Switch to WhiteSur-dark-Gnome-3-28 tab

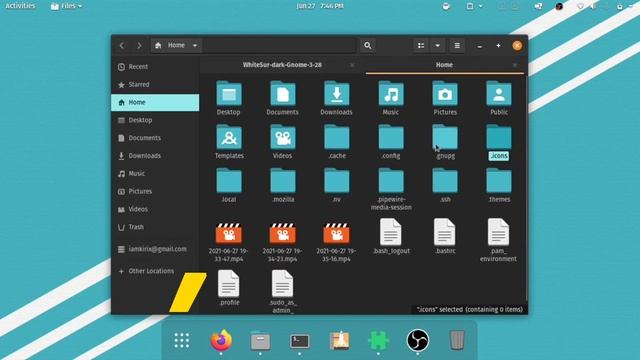[282, 65]
